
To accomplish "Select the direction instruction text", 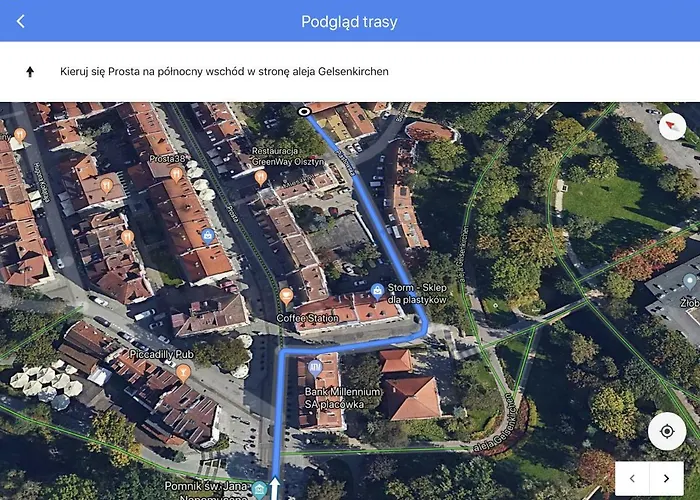I will coord(224,71).
